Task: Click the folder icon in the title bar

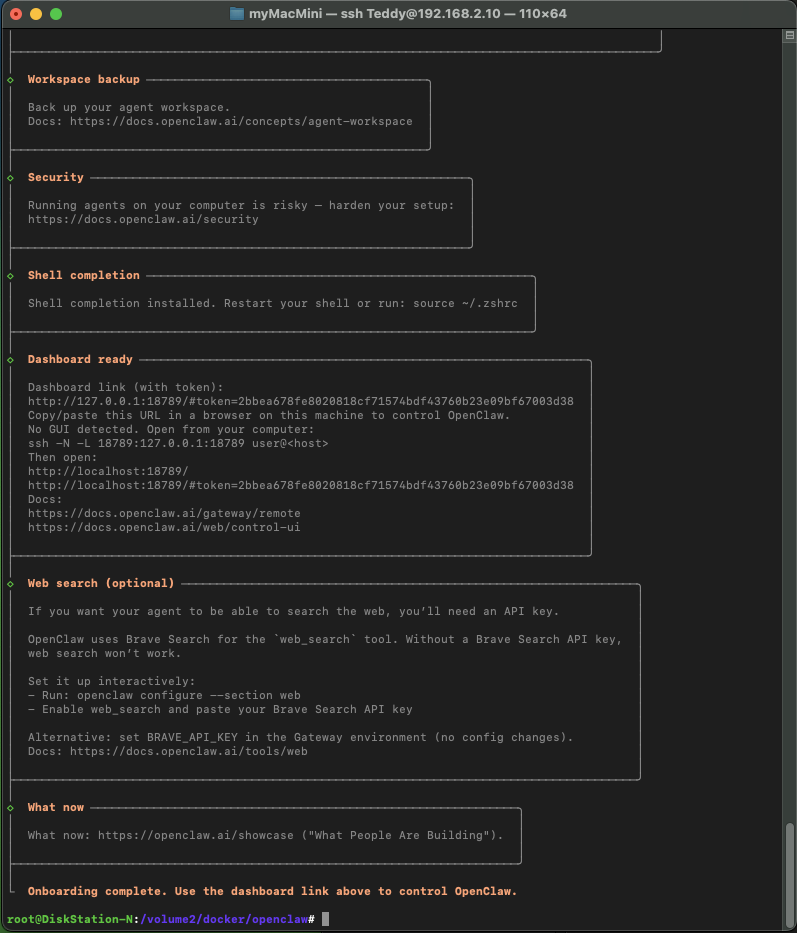Action: click(236, 14)
